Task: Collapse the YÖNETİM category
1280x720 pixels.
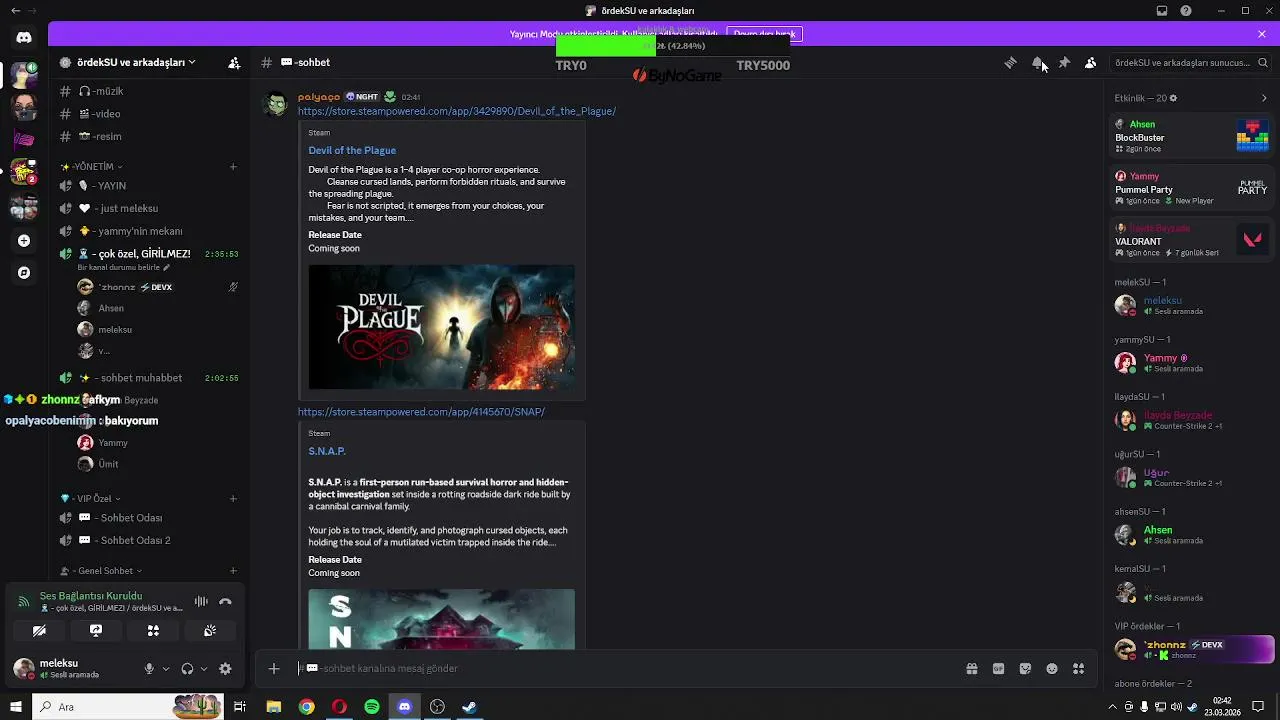Action: (92, 167)
